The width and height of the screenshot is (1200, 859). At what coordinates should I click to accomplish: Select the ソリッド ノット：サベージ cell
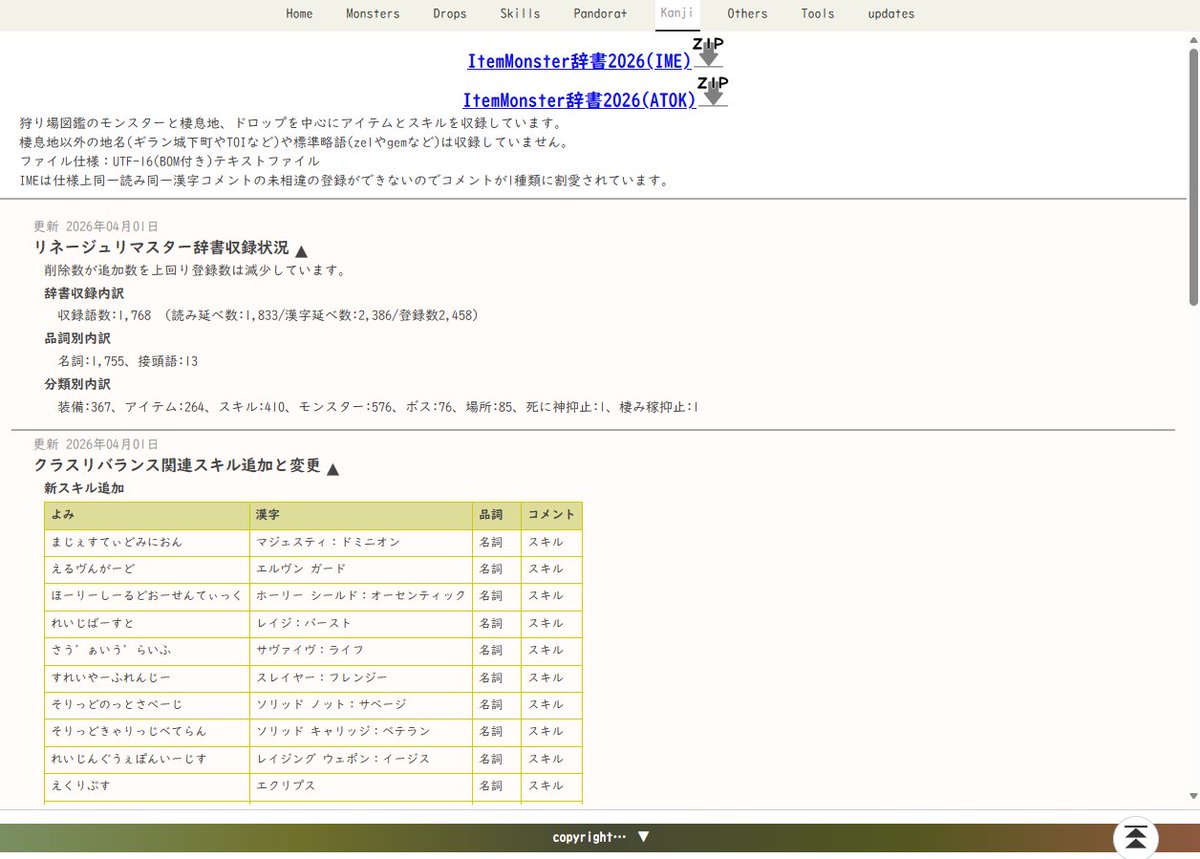361,705
